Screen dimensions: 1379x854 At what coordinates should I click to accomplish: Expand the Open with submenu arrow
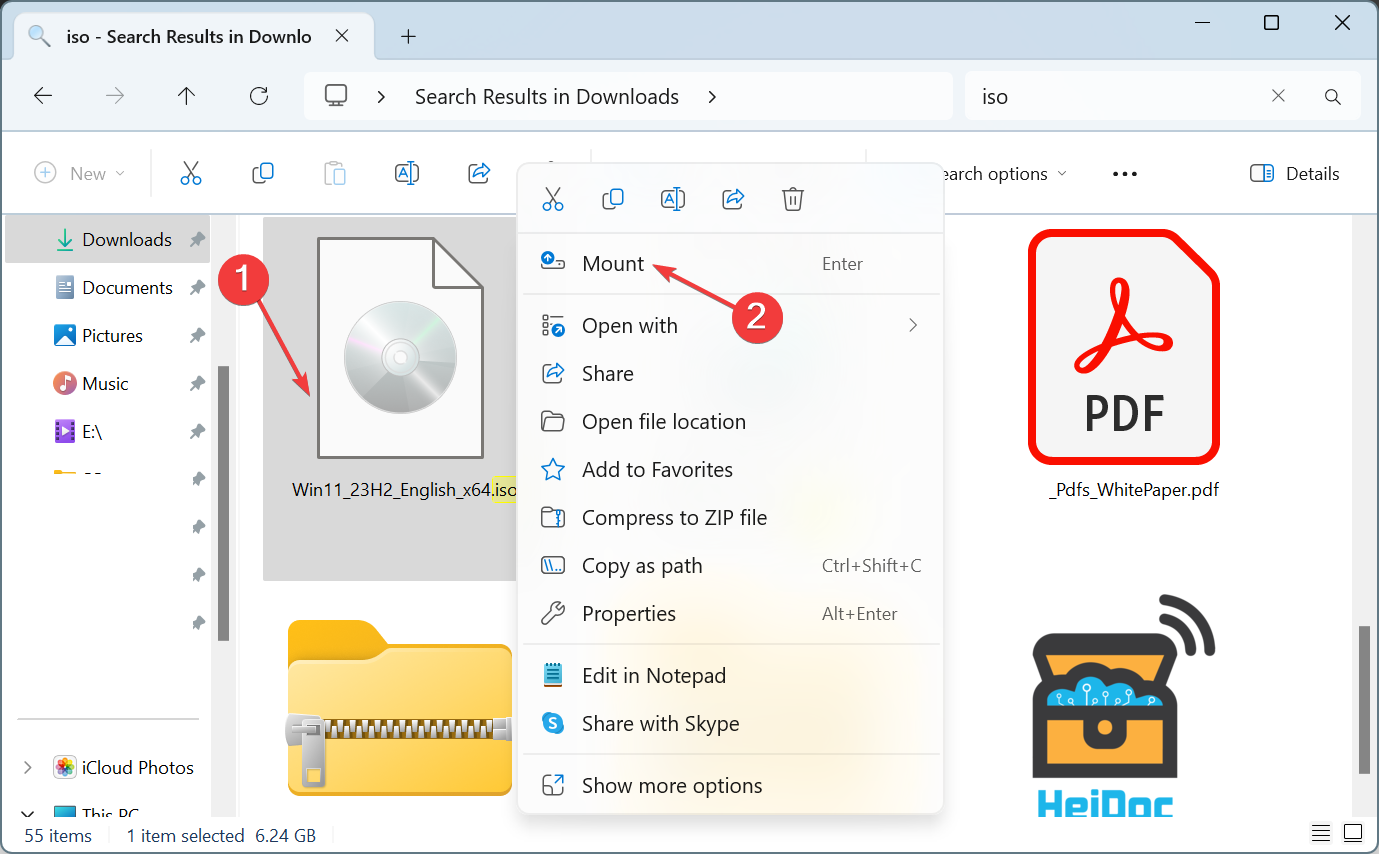pyautogui.click(x=913, y=325)
